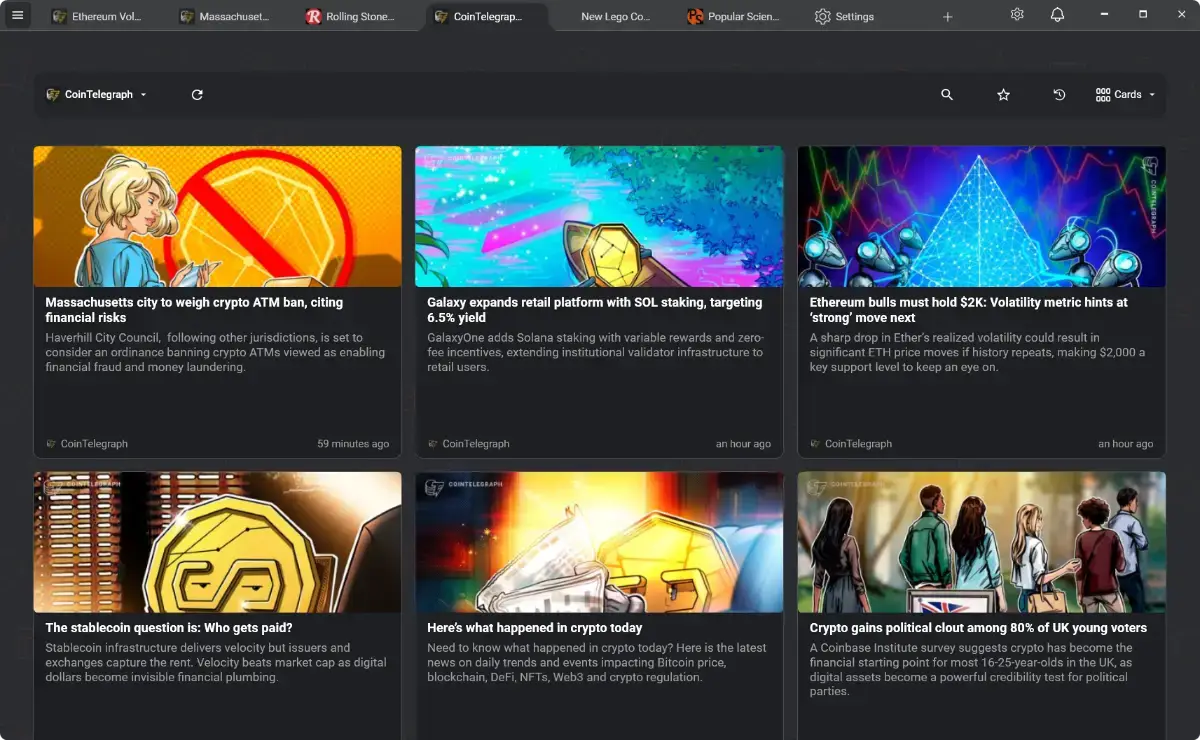Expand the CoinTelegraph feed dropdown
Viewport: 1200px width, 740px height.
[x=97, y=94]
